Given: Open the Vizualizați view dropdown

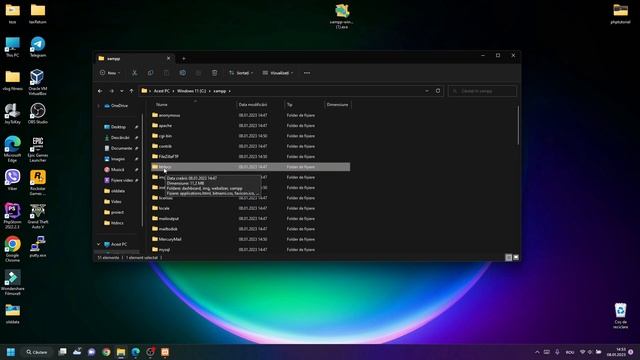Looking at the screenshot, I should tap(278, 73).
